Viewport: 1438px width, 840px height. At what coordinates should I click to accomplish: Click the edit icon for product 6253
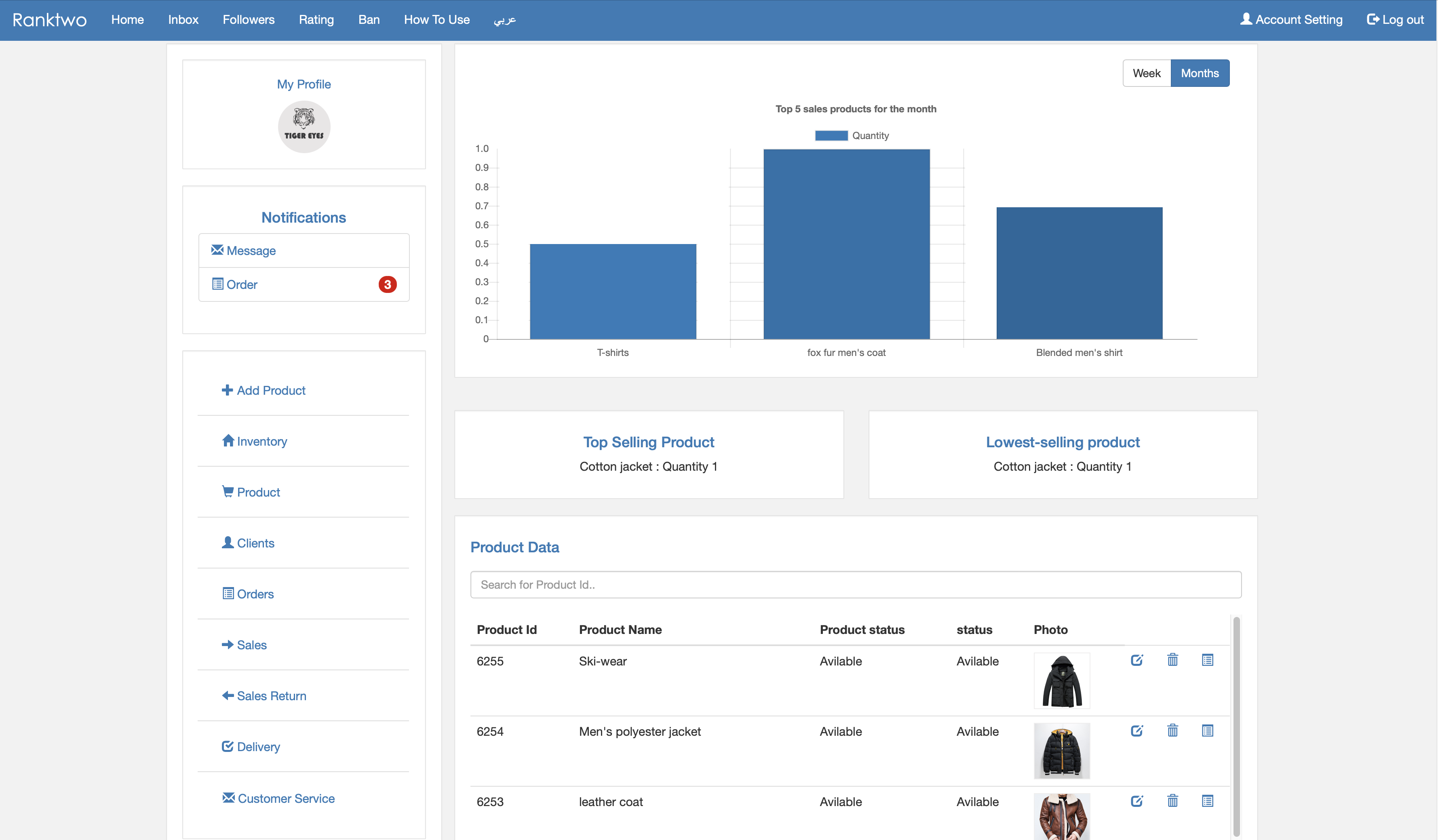point(1137,801)
